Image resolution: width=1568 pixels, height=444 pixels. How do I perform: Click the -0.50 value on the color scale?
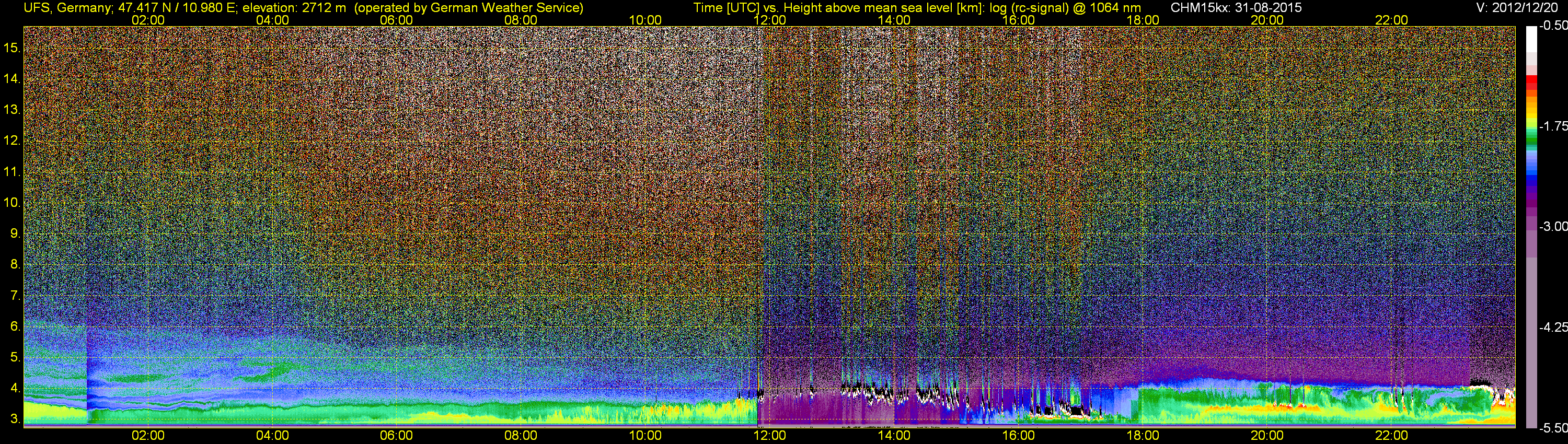[1553, 26]
